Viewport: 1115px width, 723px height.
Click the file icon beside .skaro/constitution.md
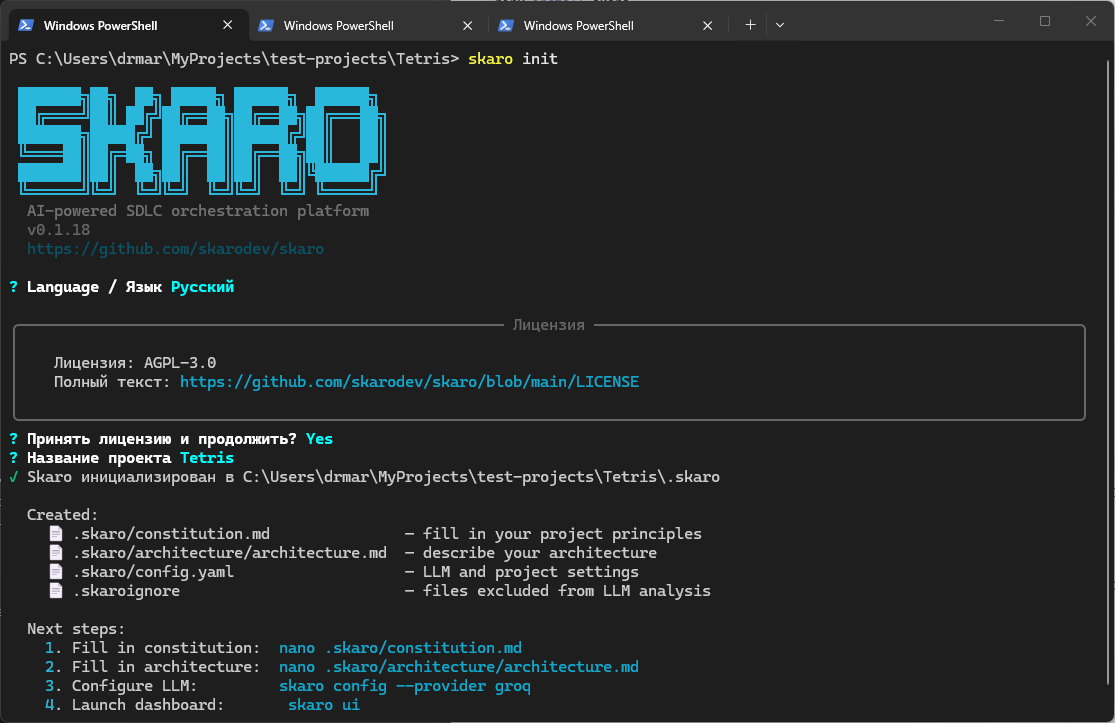pyautogui.click(x=56, y=533)
